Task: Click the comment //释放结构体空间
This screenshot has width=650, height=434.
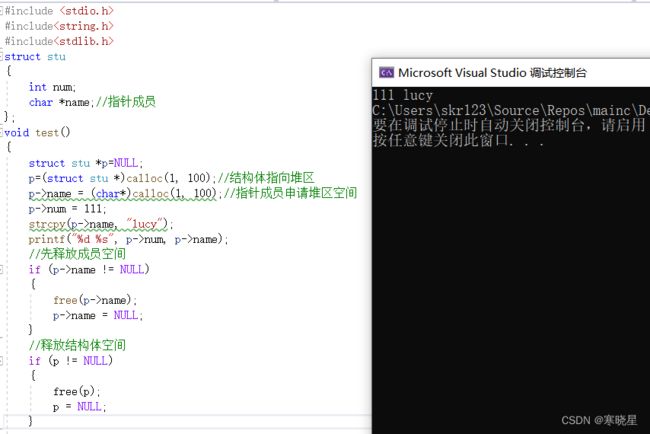Action: point(77,345)
